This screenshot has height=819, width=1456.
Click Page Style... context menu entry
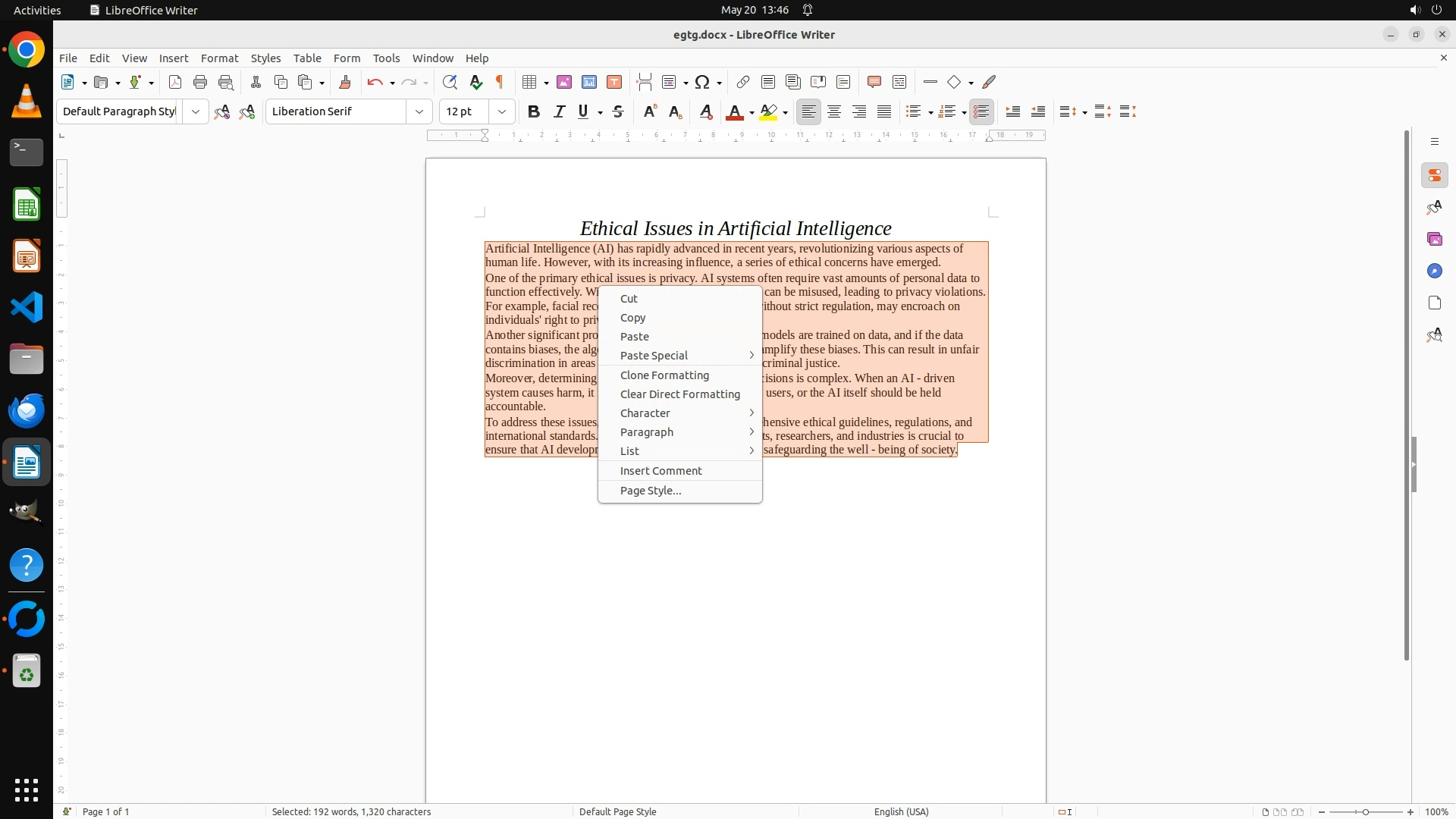tap(650, 491)
